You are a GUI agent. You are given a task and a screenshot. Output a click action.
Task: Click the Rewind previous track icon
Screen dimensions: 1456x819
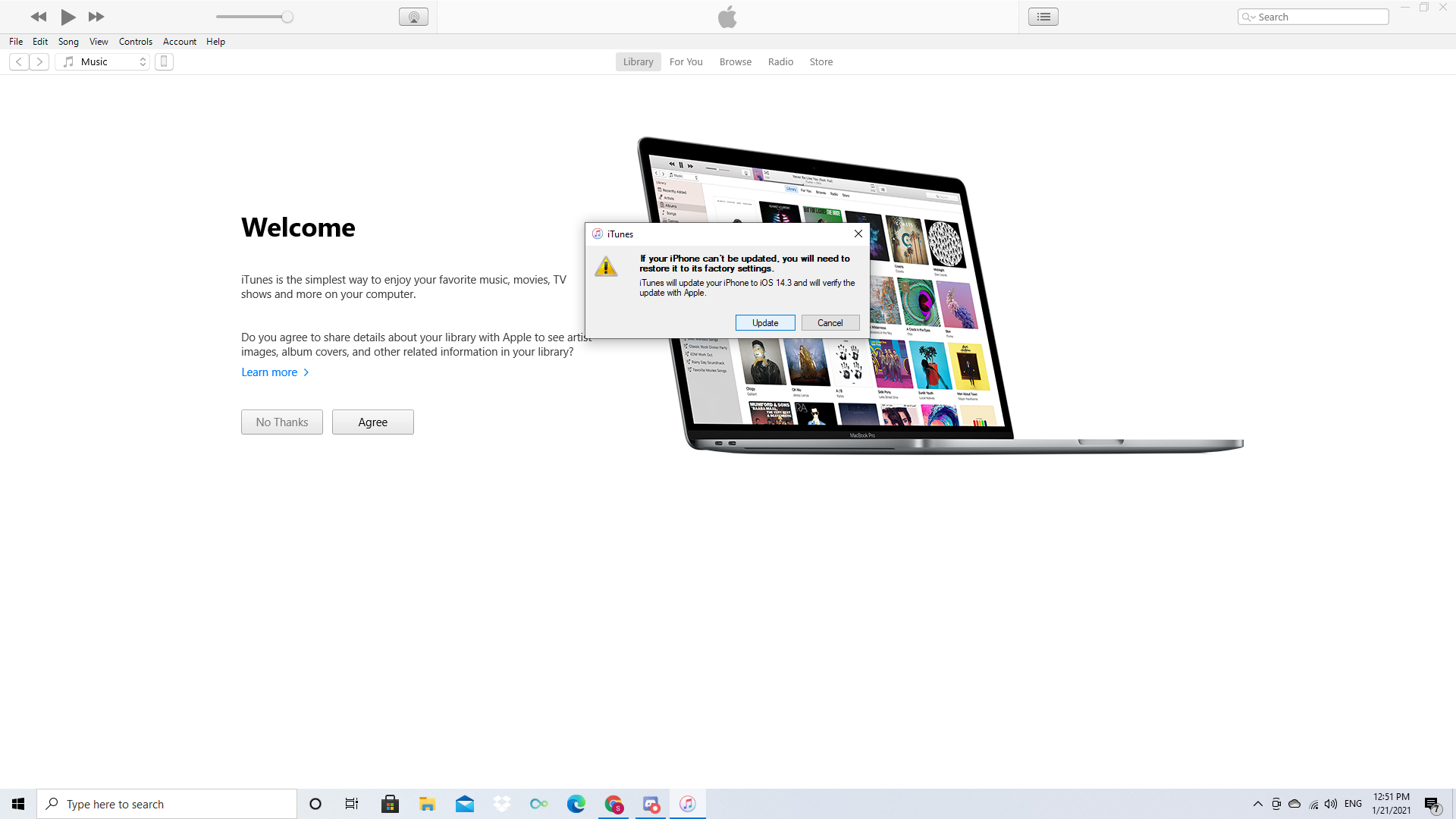39,17
